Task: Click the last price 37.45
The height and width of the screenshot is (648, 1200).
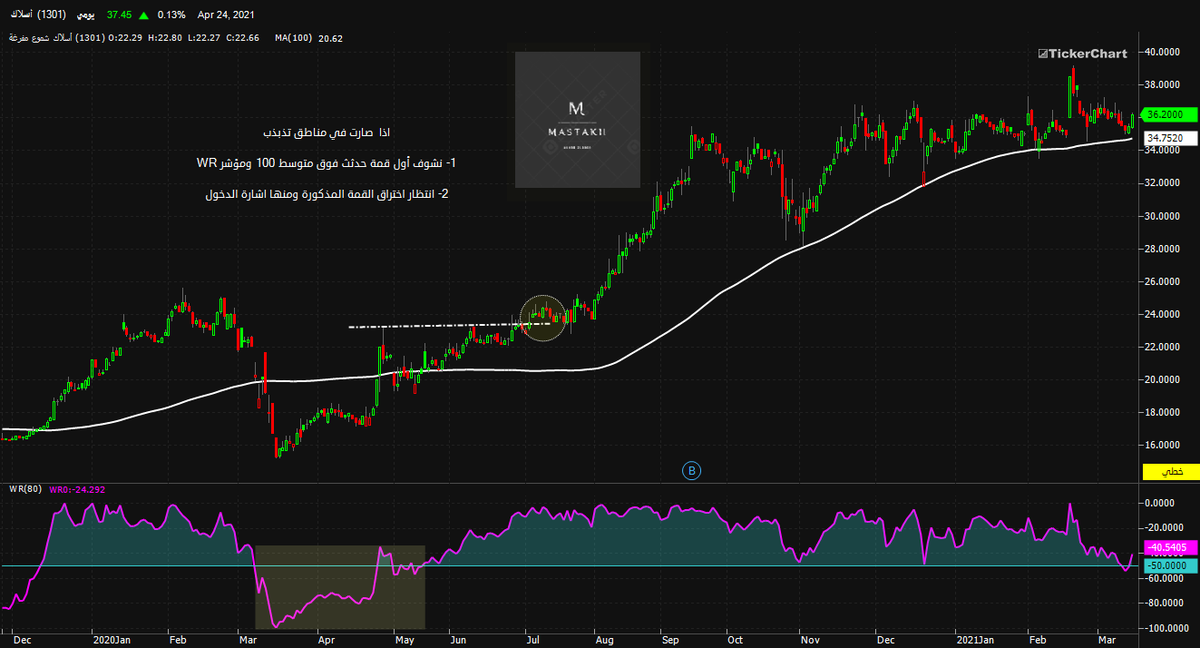Action: pos(120,16)
